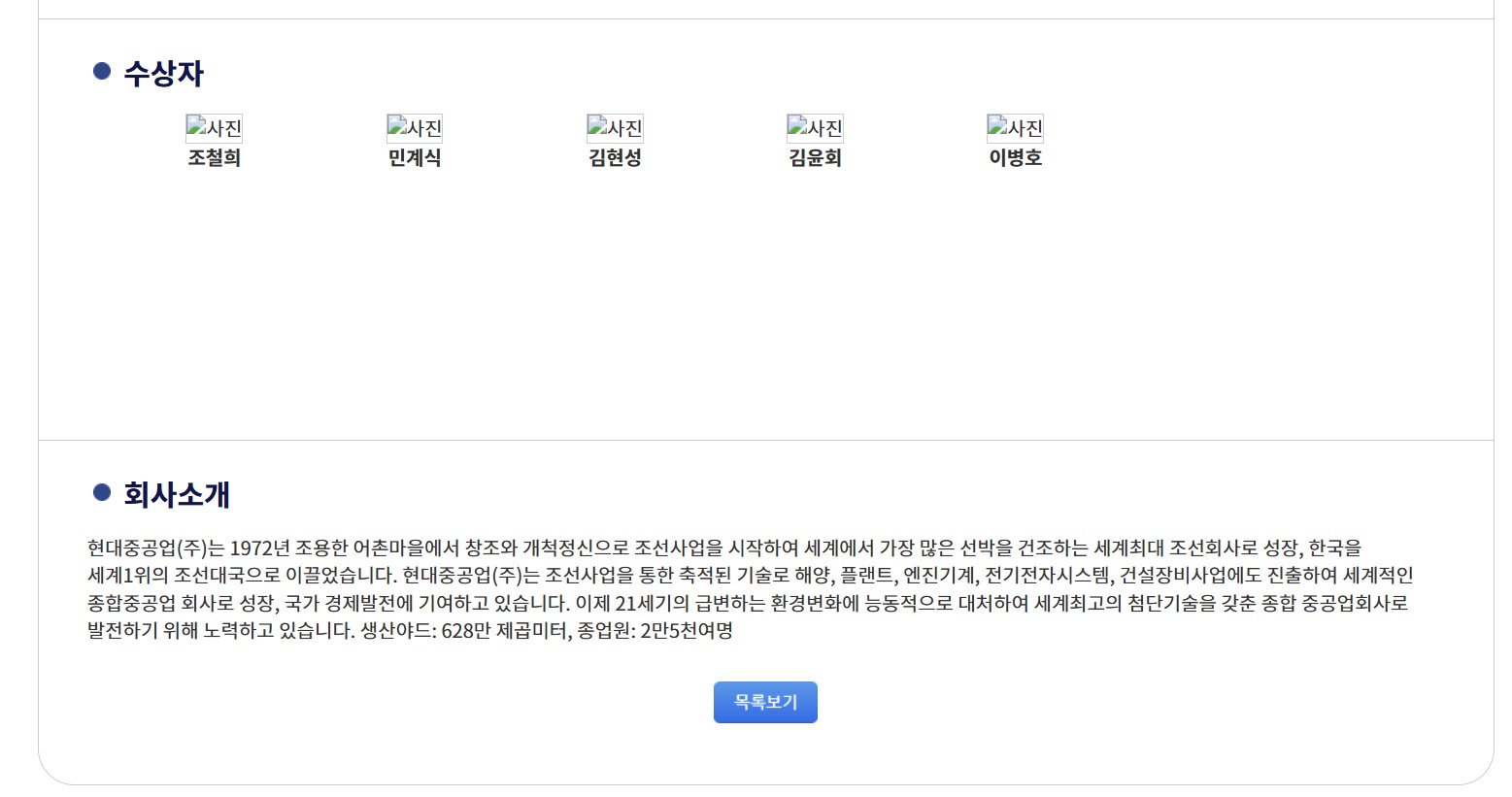The image size is (1512, 797).
Task: Open the broken photo above 김윤회
Action: [x=815, y=128]
